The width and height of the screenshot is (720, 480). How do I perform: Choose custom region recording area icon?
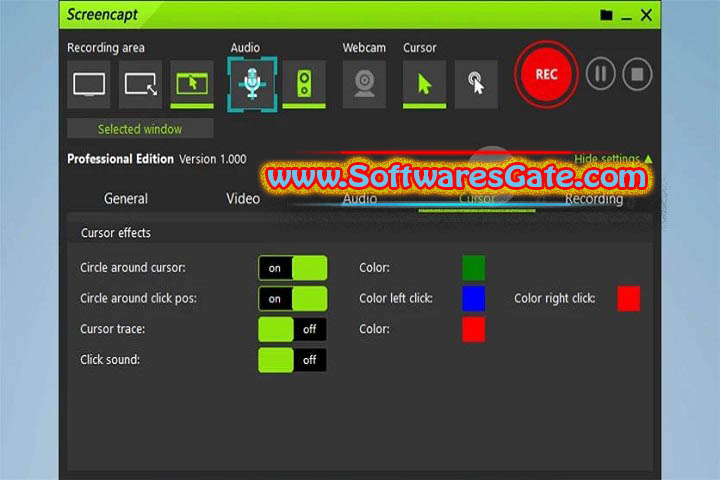(x=140, y=85)
